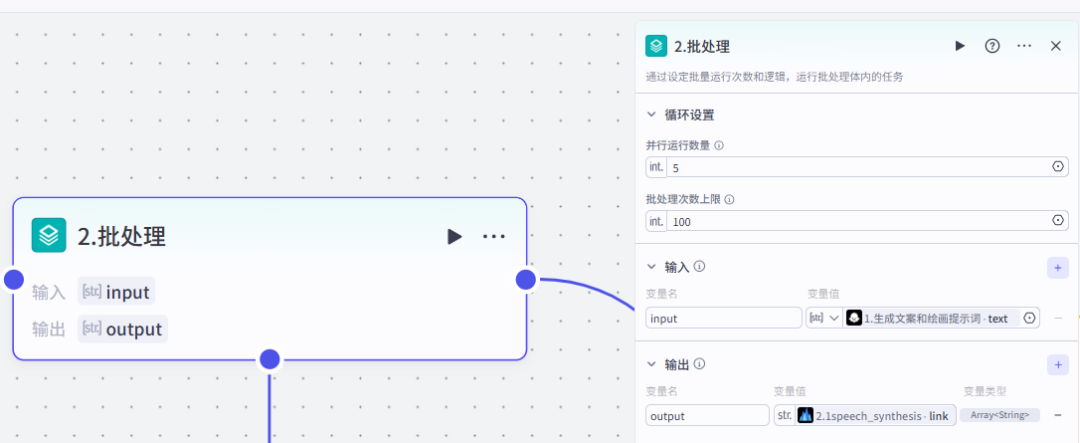Edit the parallel run count field value 5
The width and height of the screenshot is (1080, 443).
pyautogui.click(x=858, y=167)
